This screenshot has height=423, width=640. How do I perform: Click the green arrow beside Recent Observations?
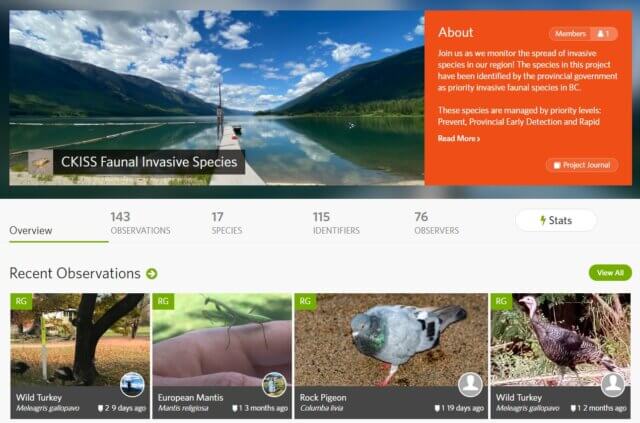151,274
